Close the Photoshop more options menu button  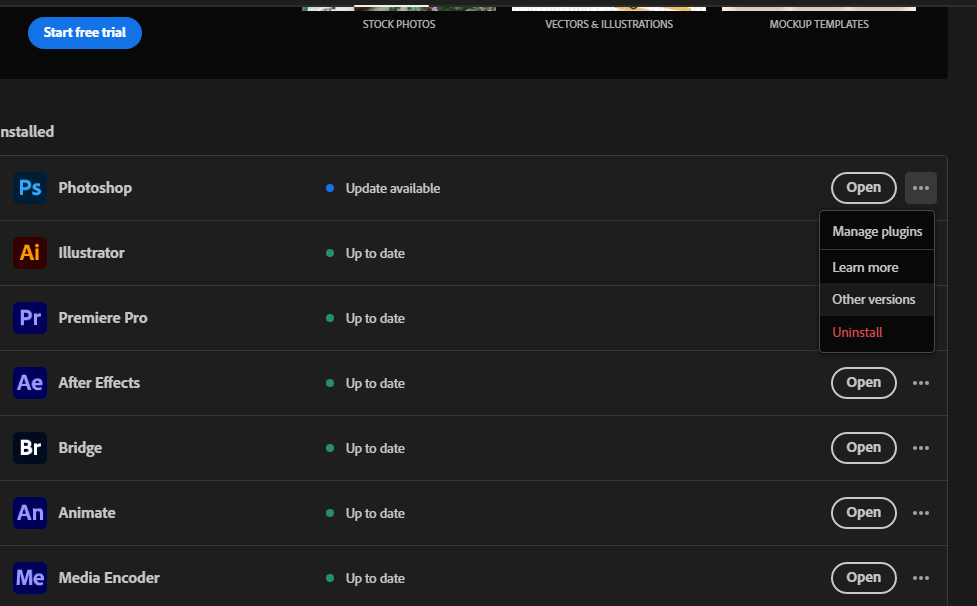coord(921,188)
